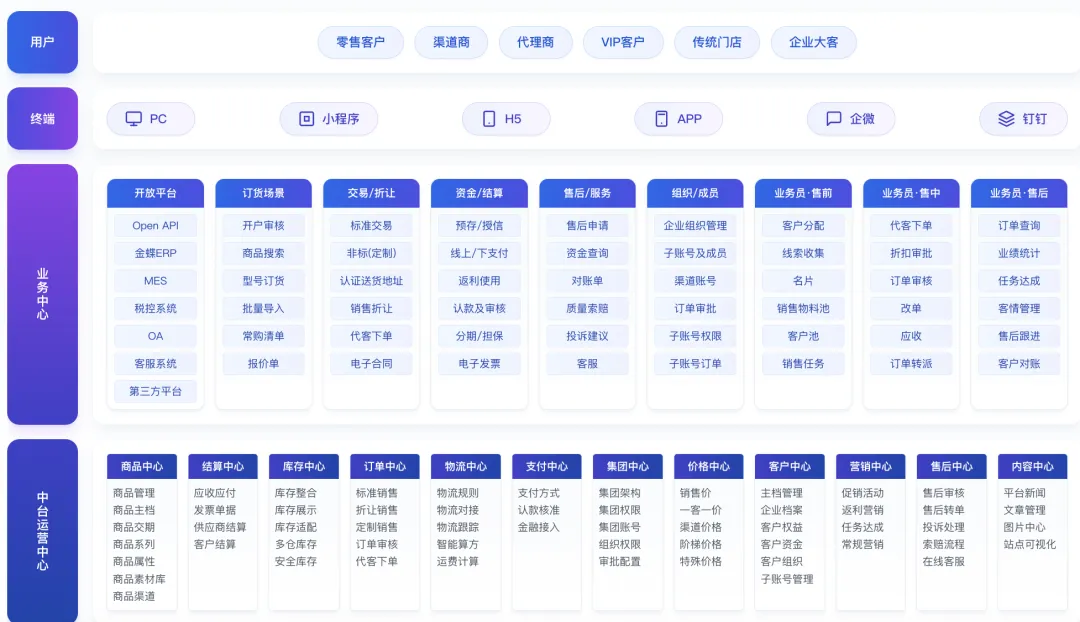1080x622 pixels.
Task: Click the 售后/服务 column header
Action: click(588, 193)
